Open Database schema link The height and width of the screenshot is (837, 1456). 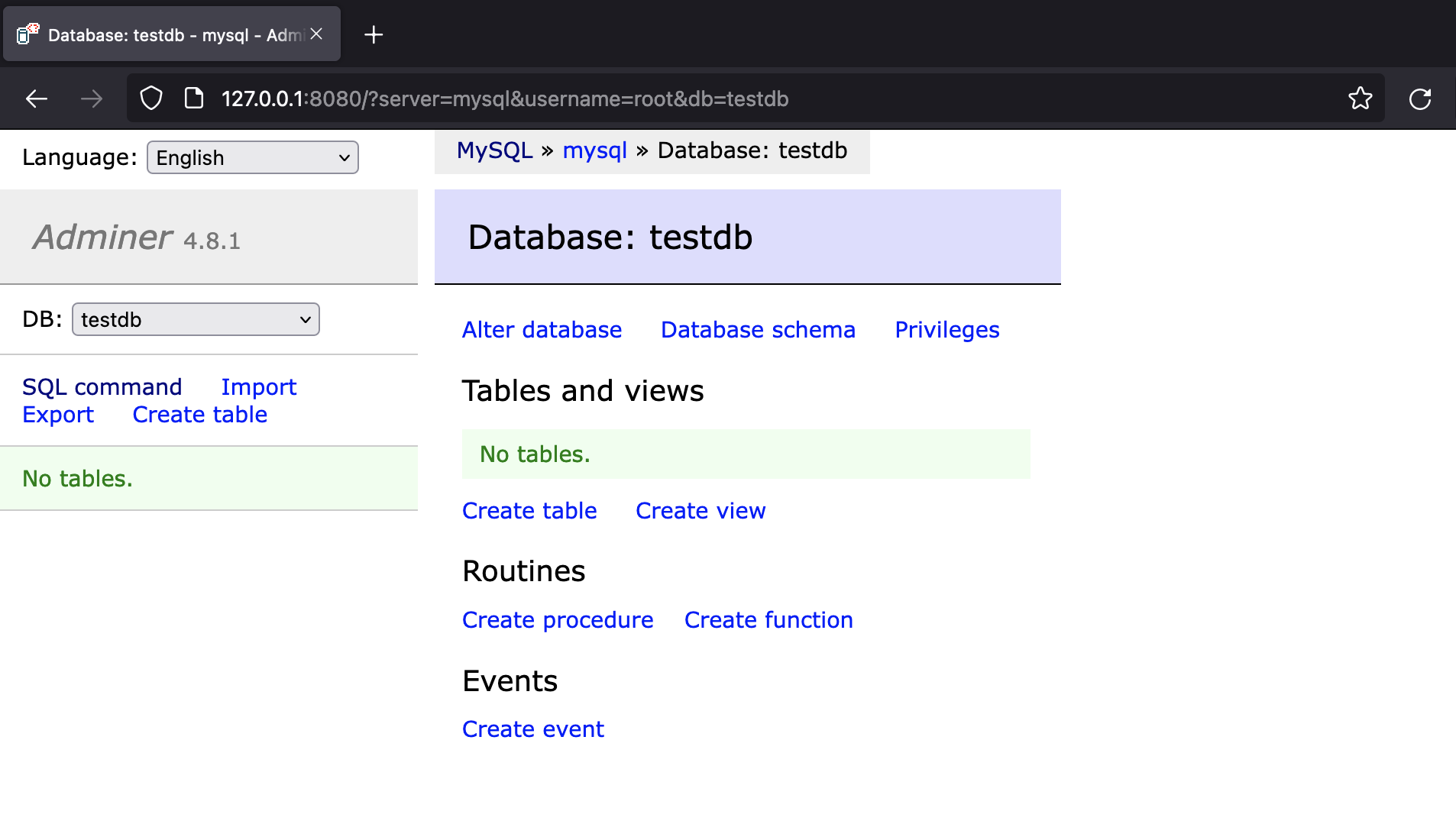[758, 330]
